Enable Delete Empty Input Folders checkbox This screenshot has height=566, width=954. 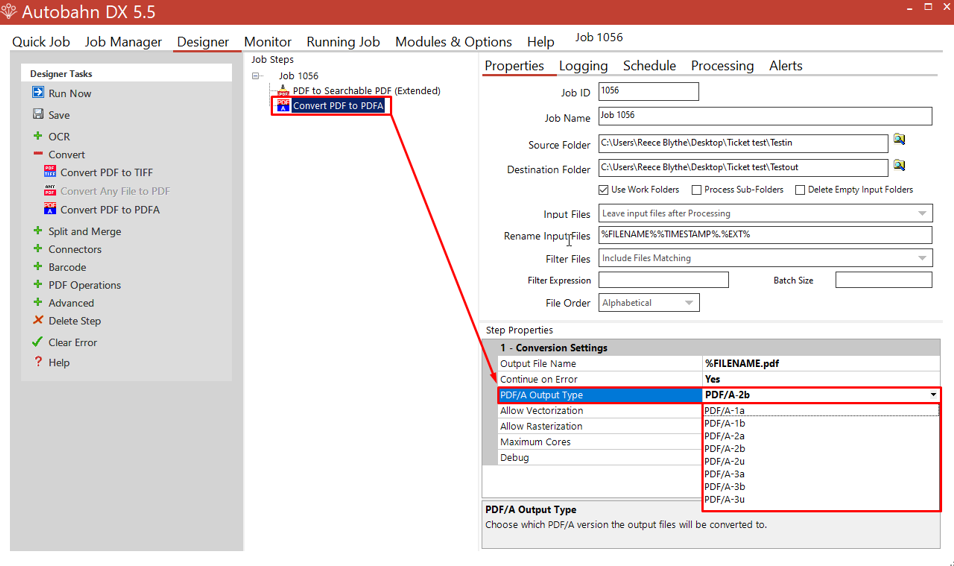pyautogui.click(x=800, y=190)
